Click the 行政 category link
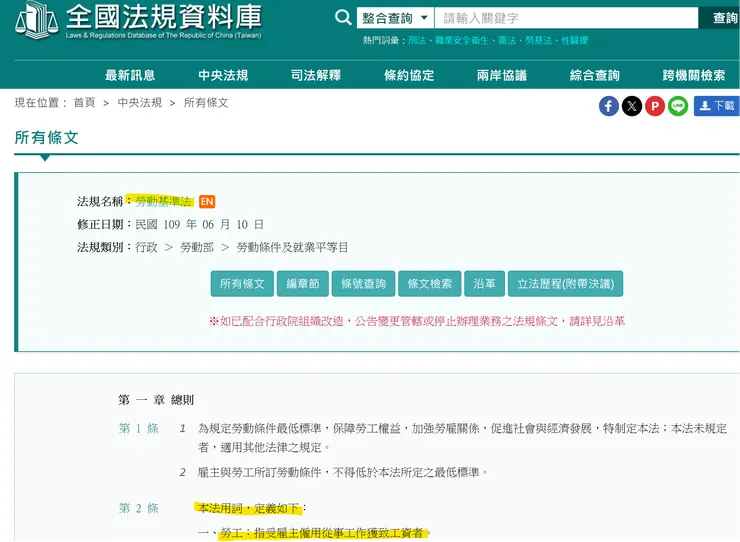Viewport: 740px width, 542px height. 146,247
